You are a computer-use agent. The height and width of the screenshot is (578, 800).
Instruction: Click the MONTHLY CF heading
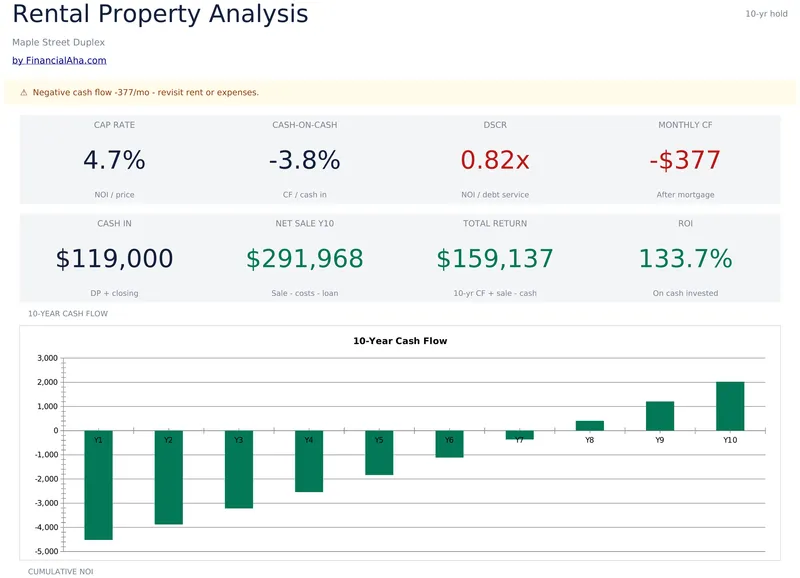click(685, 125)
